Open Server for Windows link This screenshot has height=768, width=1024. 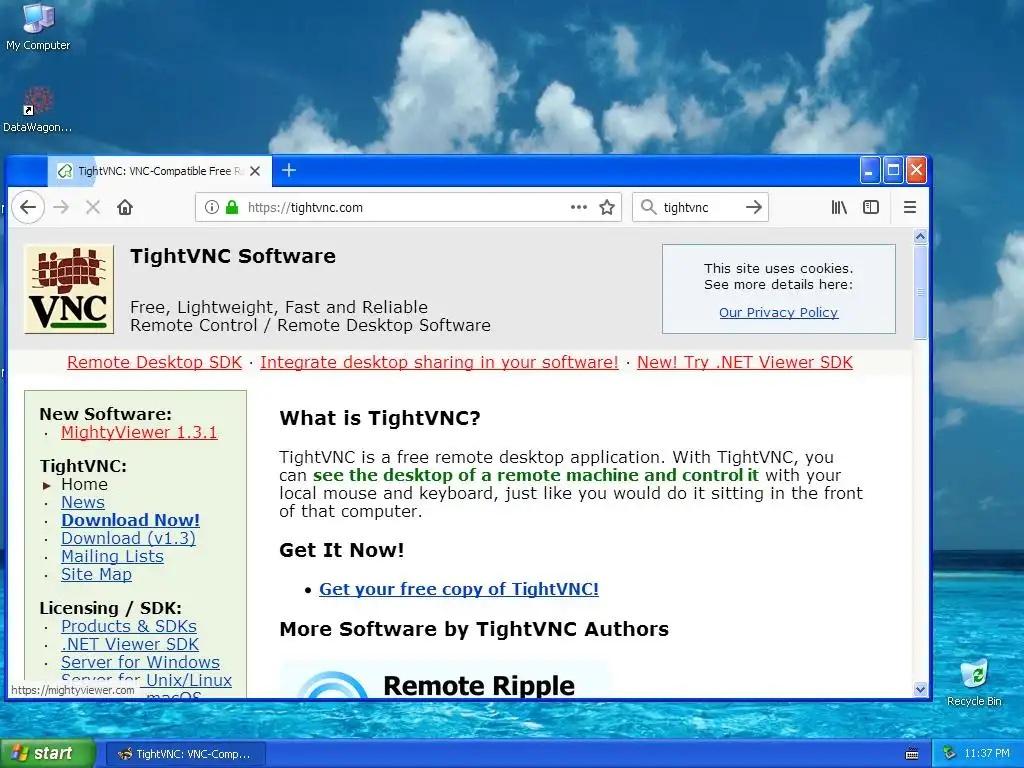tap(140, 662)
